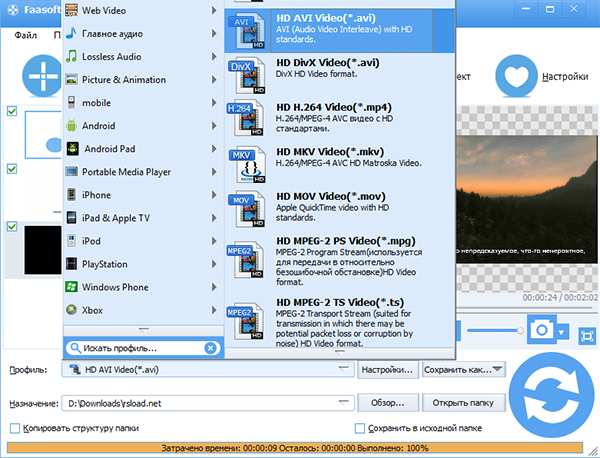Click the Web Video category icon
Image resolution: width=600 pixels, height=458 pixels.
[72, 10]
